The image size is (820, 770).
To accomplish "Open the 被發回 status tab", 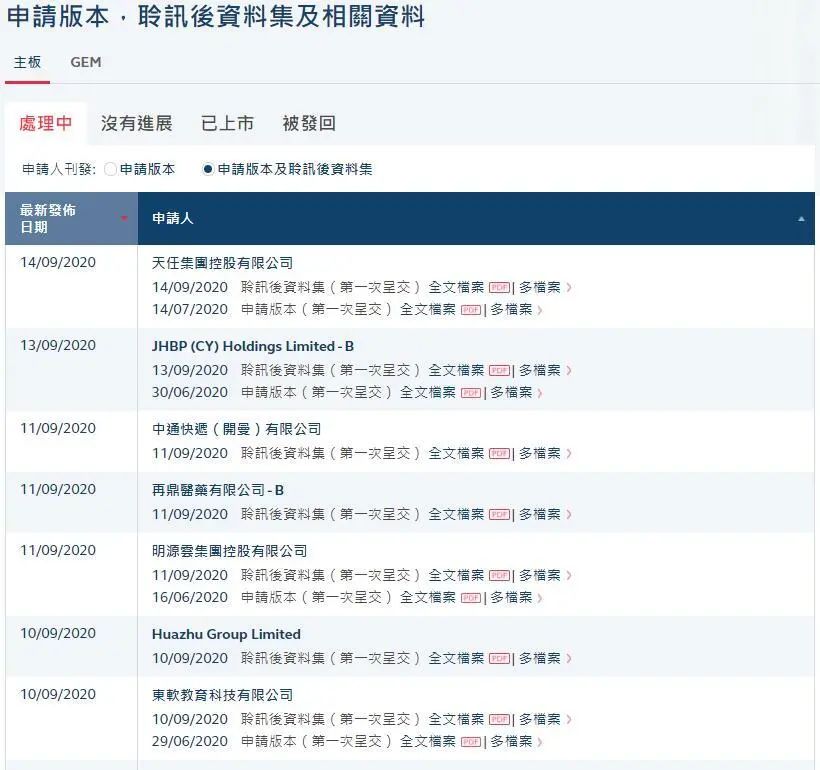I will pos(309,123).
